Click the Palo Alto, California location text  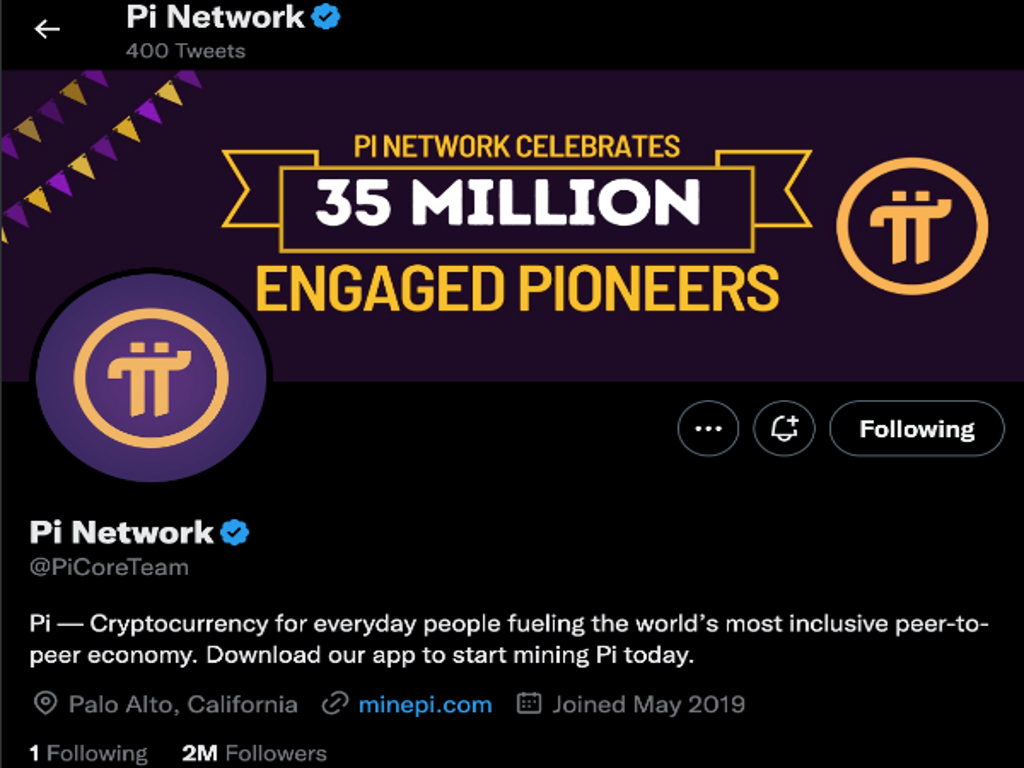[x=183, y=704]
